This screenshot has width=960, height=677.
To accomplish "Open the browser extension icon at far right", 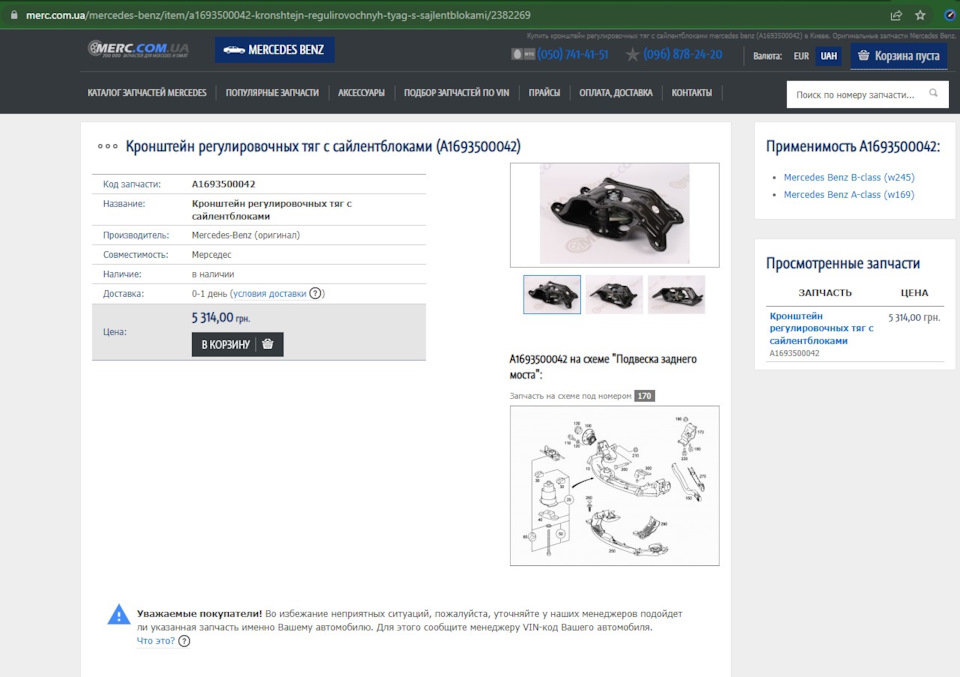I will pos(950,15).
